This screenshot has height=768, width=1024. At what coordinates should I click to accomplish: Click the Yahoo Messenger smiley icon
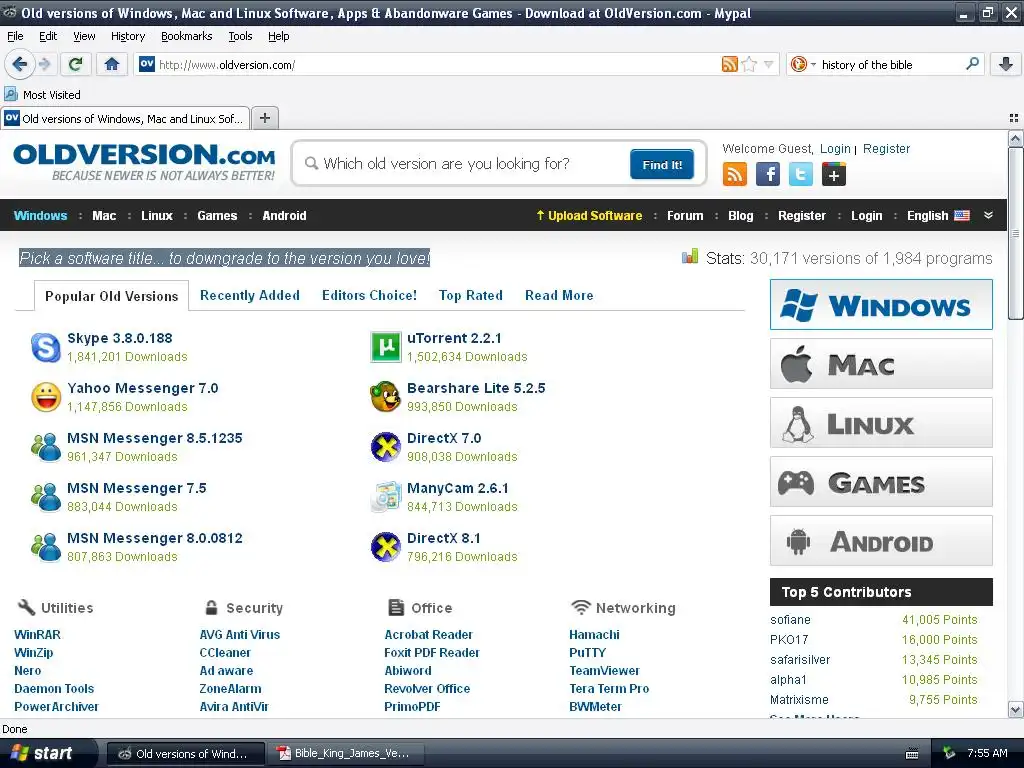pyautogui.click(x=46, y=397)
